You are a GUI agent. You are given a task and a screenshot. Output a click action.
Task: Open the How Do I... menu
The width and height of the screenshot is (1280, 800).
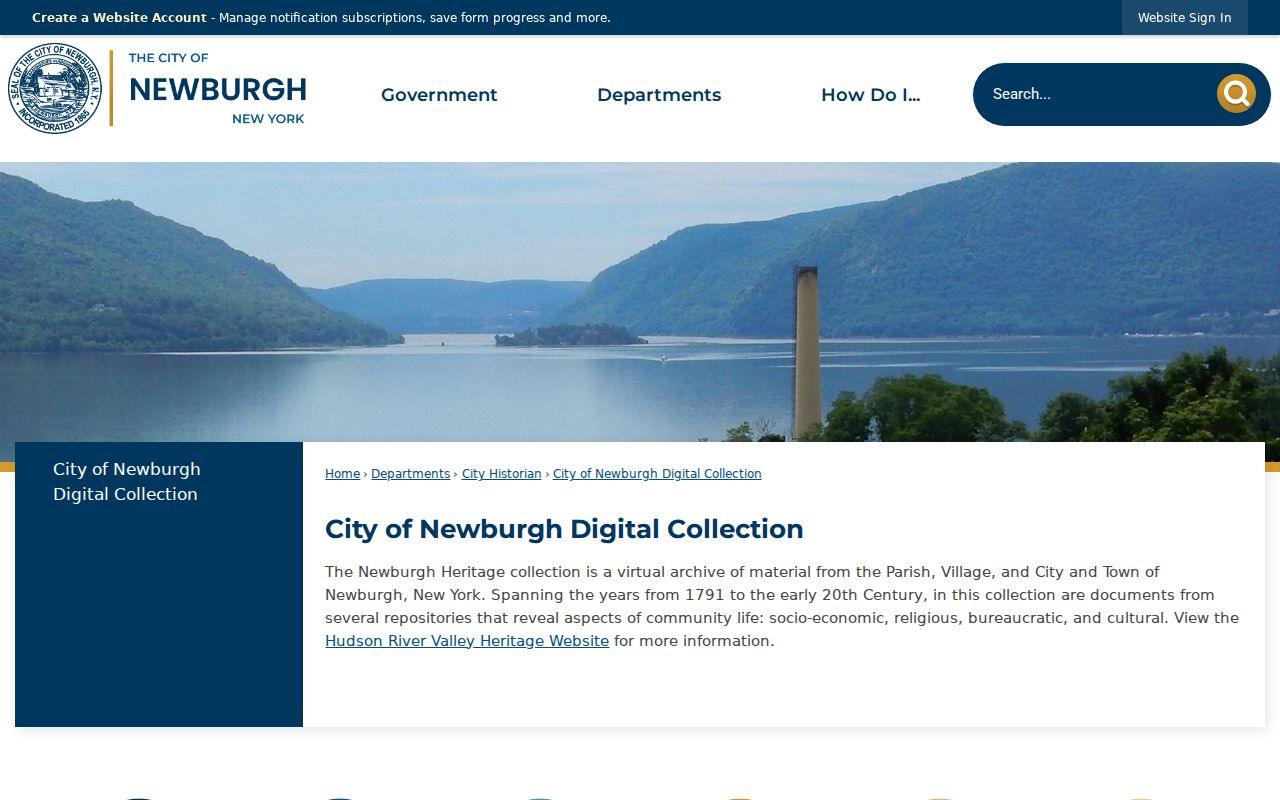coord(870,95)
